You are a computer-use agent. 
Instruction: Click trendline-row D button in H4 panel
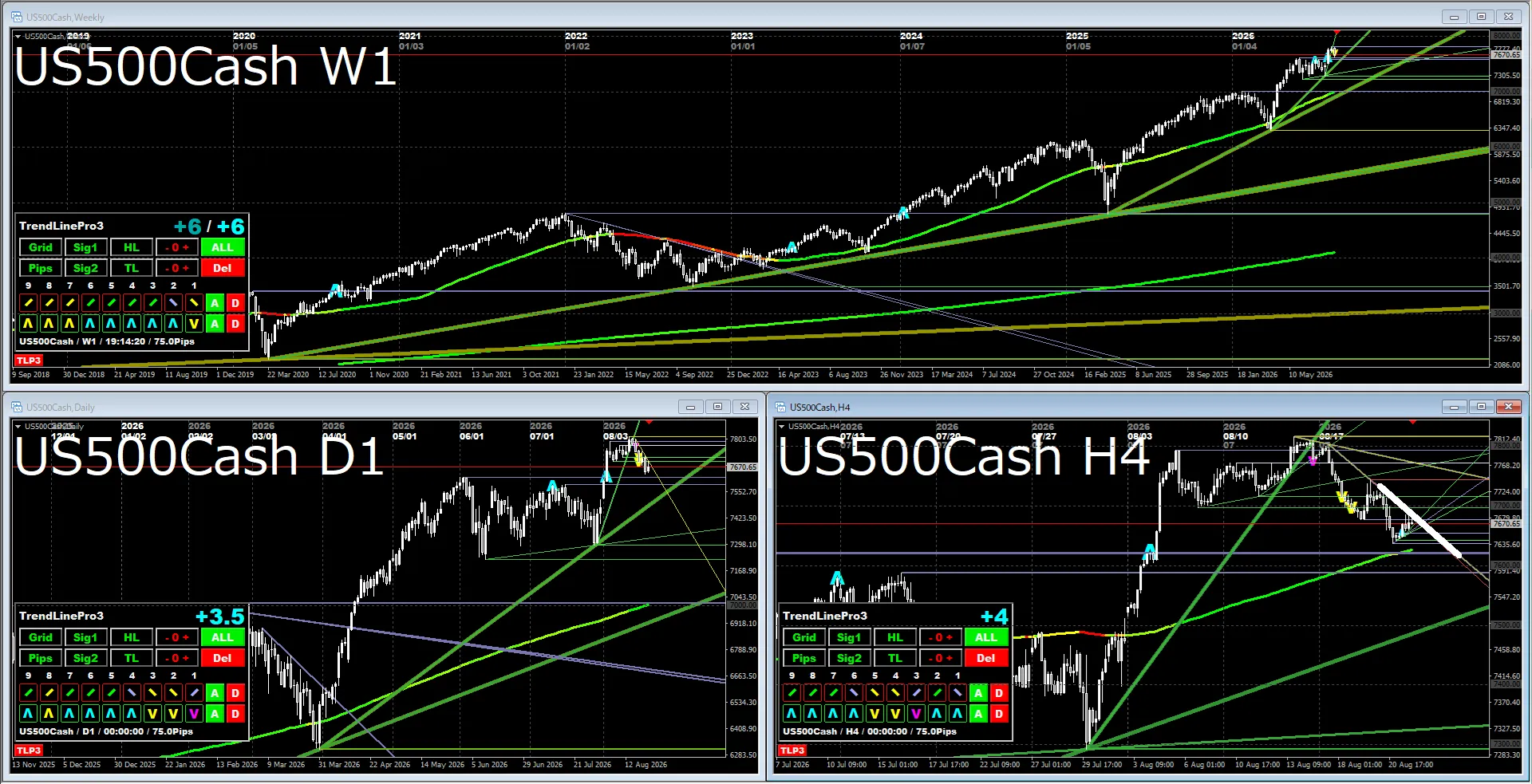pyautogui.click(x=999, y=693)
